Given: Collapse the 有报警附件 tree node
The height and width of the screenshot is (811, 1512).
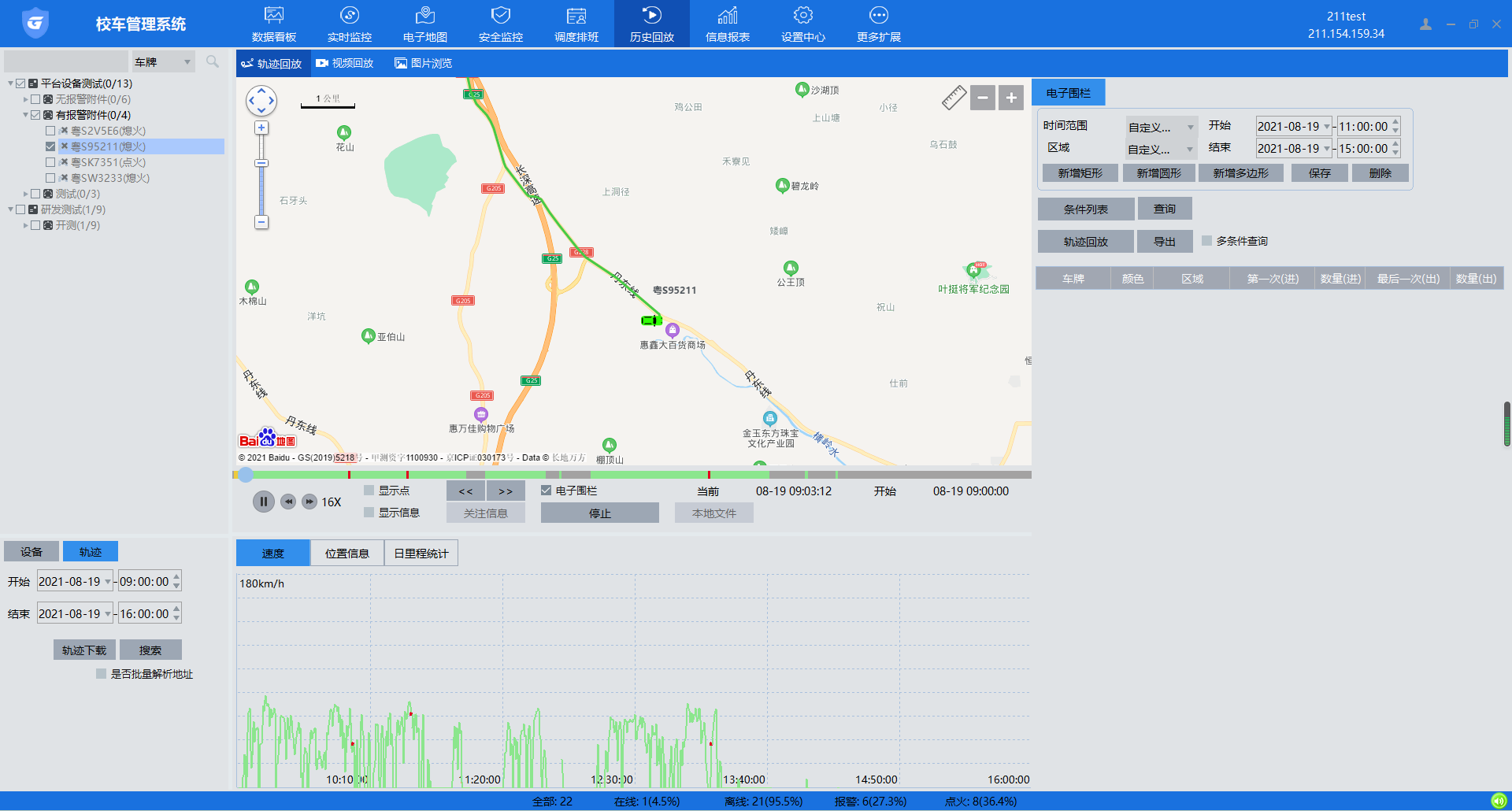Looking at the screenshot, I should (x=25, y=115).
